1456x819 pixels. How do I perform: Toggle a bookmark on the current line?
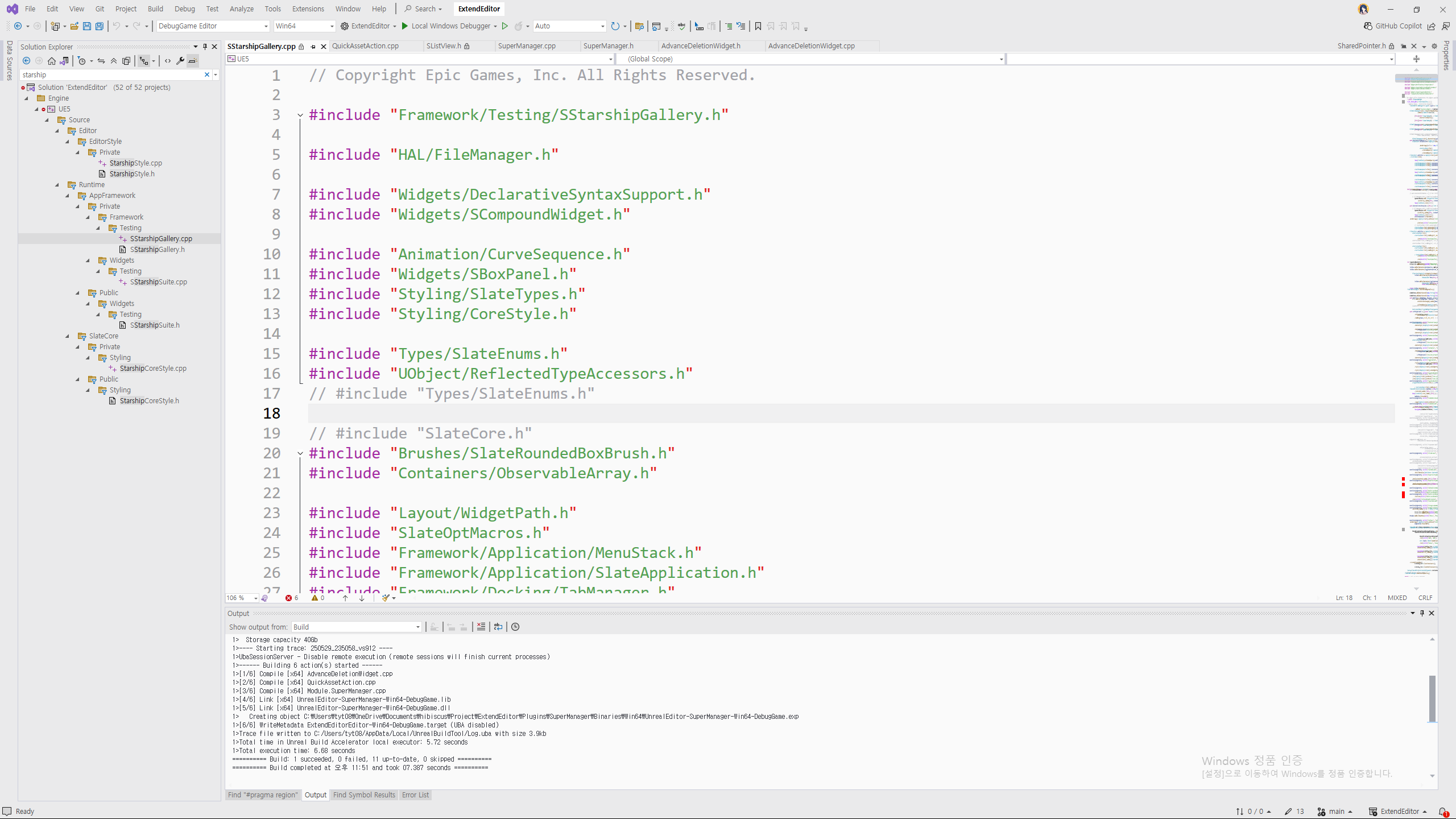758,26
